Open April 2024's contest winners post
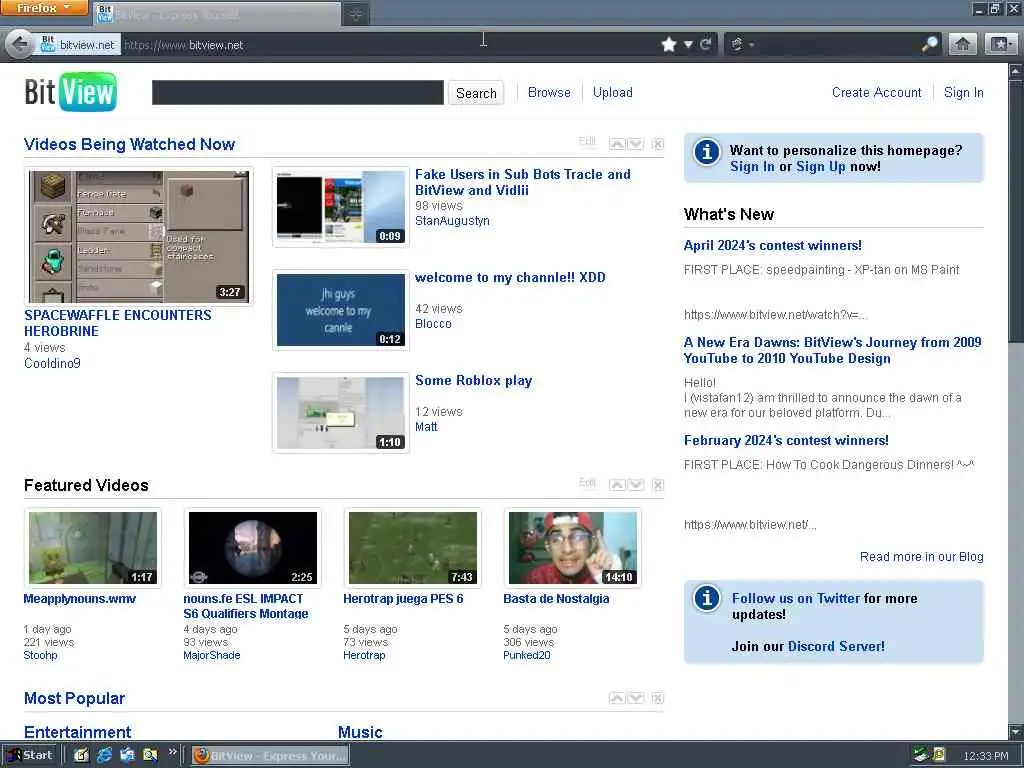The height and width of the screenshot is (768, 1024). (x=773, y=246)
